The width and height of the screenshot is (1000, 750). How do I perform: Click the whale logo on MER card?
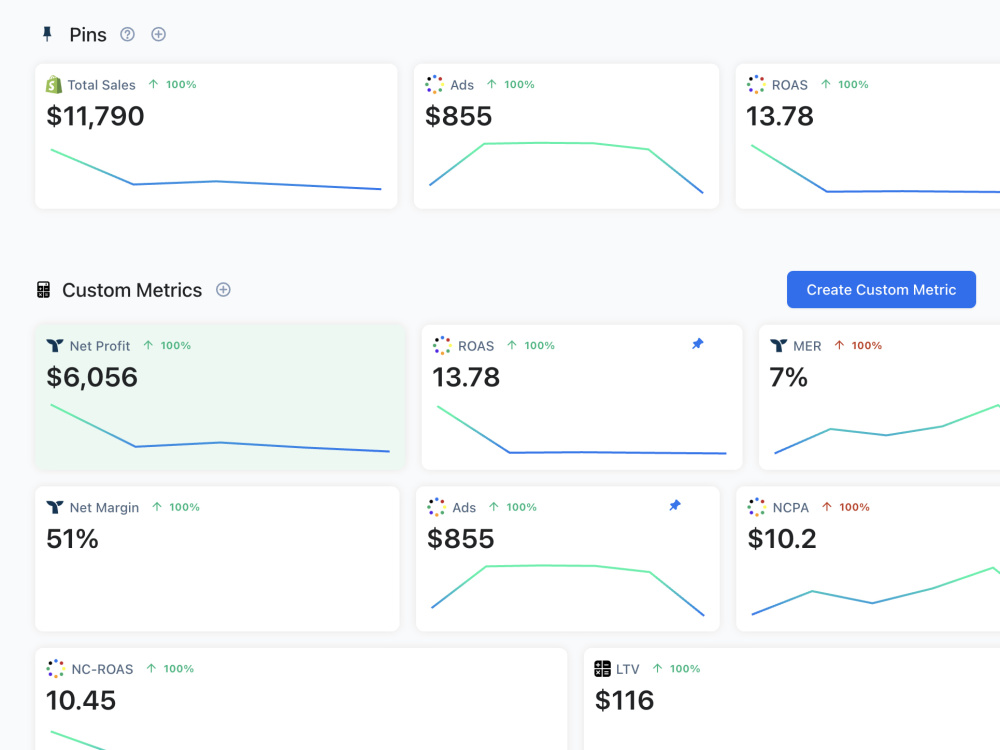778,346
